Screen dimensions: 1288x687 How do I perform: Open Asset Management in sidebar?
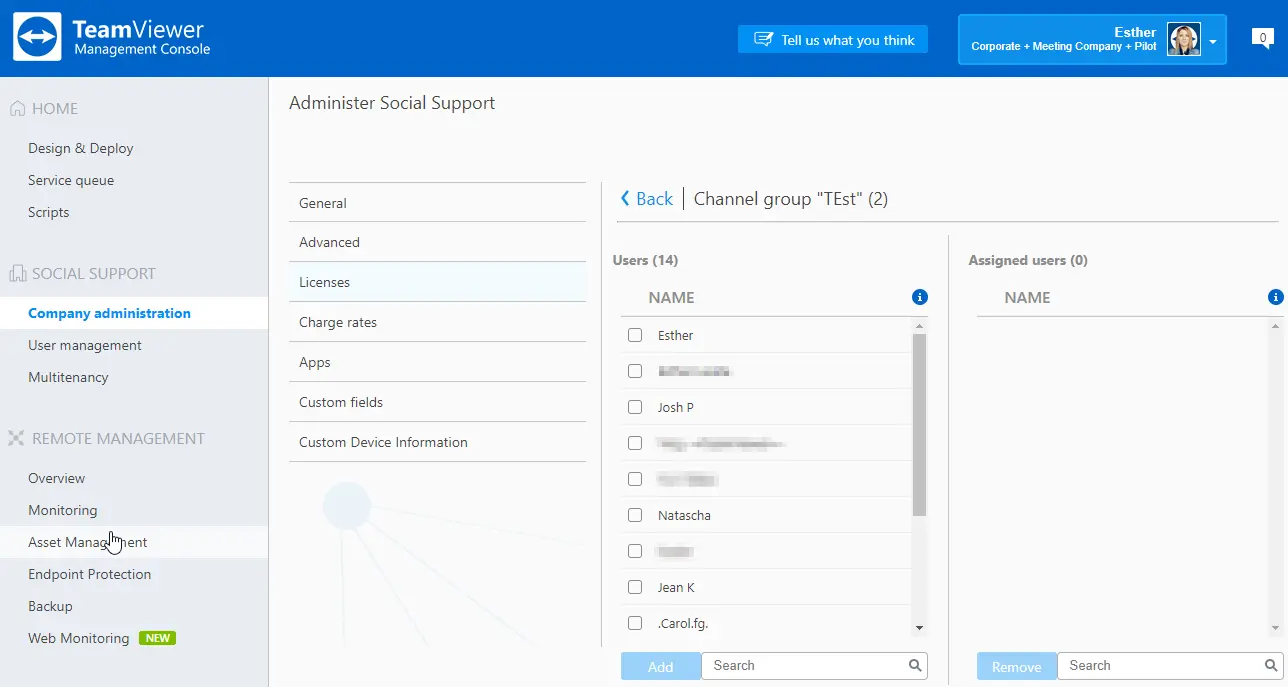88,542
